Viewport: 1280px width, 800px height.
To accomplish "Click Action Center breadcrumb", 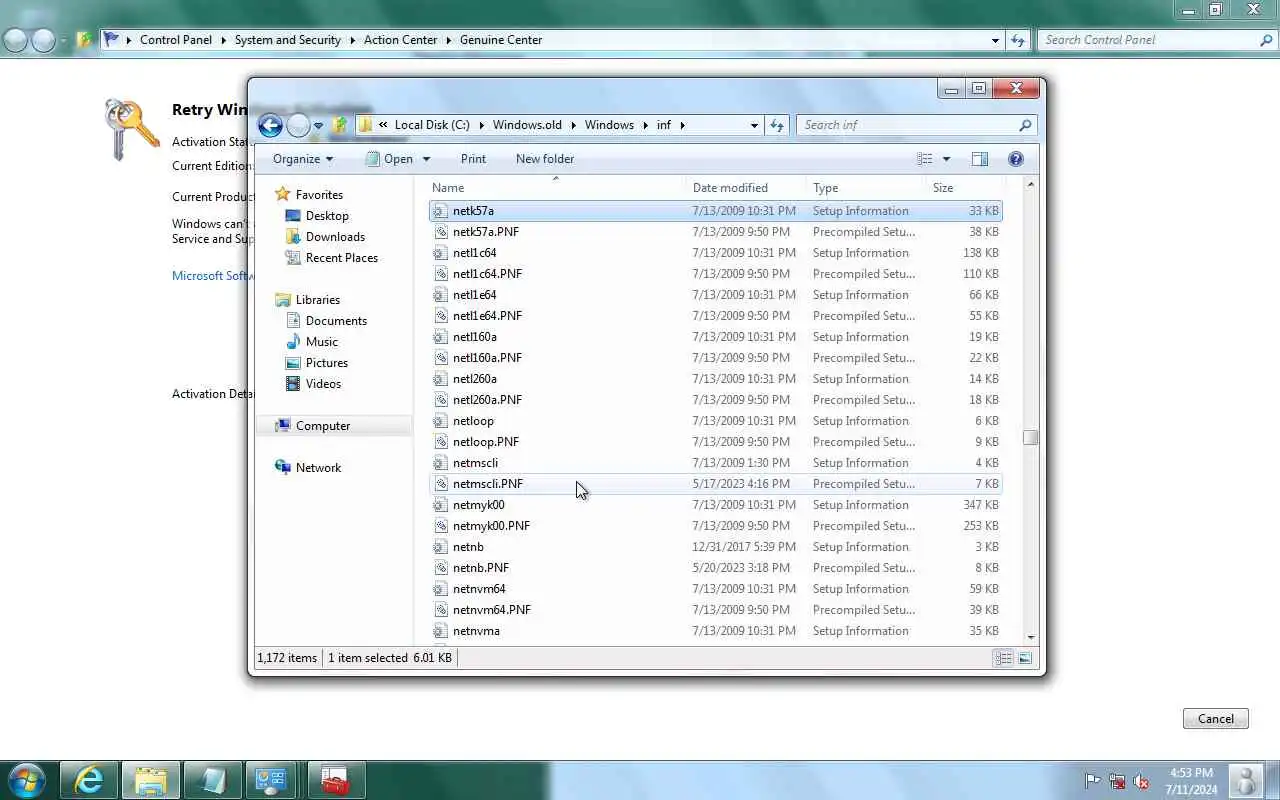I will 400,40.
